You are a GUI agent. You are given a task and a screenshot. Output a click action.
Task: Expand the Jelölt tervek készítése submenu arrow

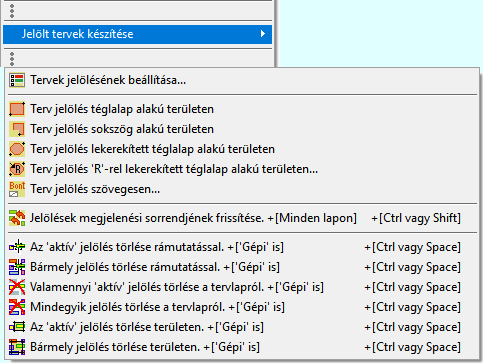point(263,34)
